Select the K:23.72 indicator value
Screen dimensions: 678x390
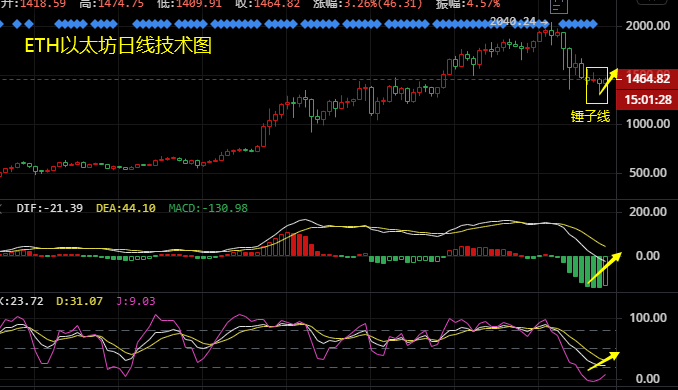pos(22,301)
